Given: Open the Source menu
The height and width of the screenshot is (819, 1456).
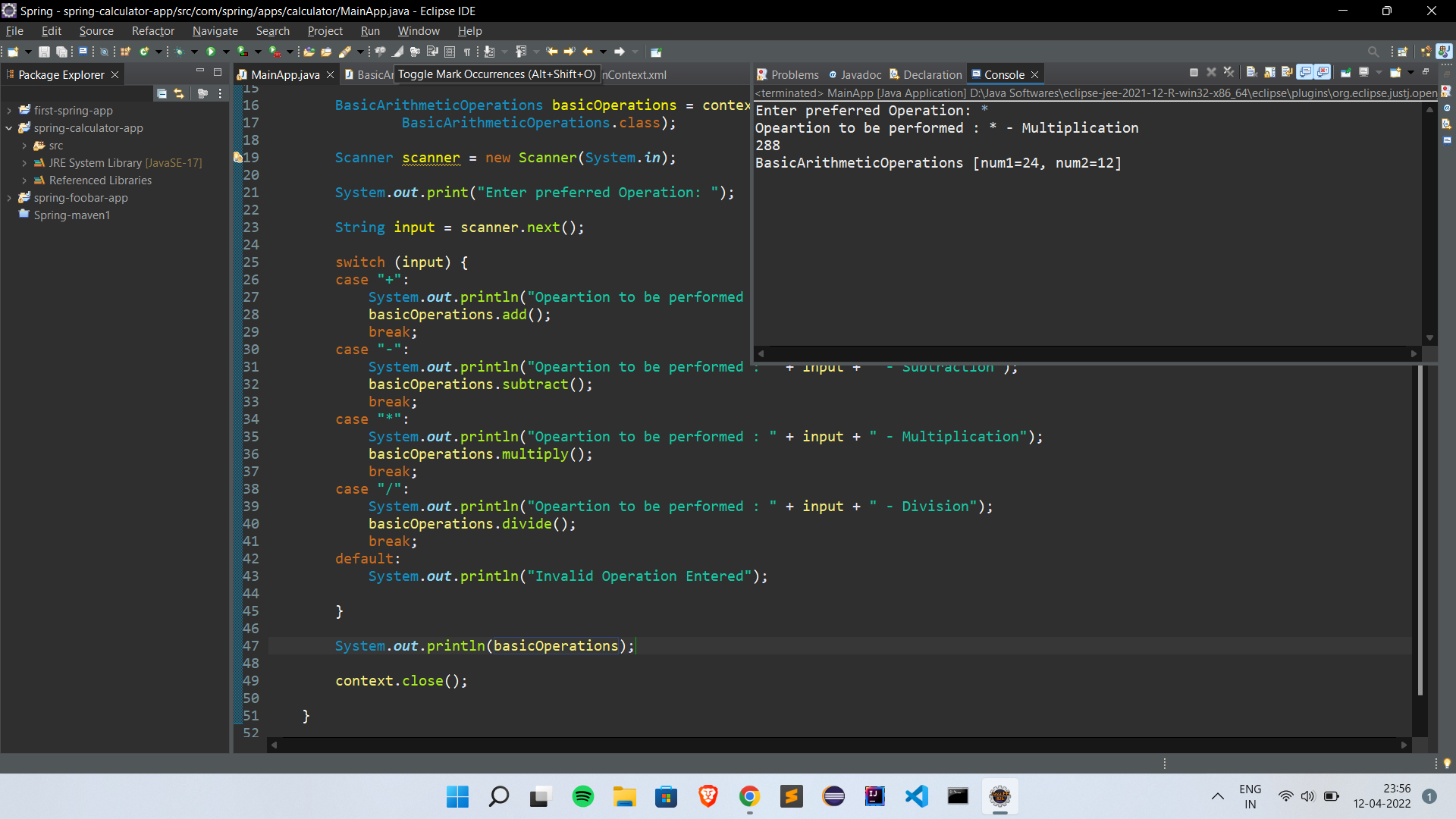Looking at the screenshot, I should click(x=96, y=31).
